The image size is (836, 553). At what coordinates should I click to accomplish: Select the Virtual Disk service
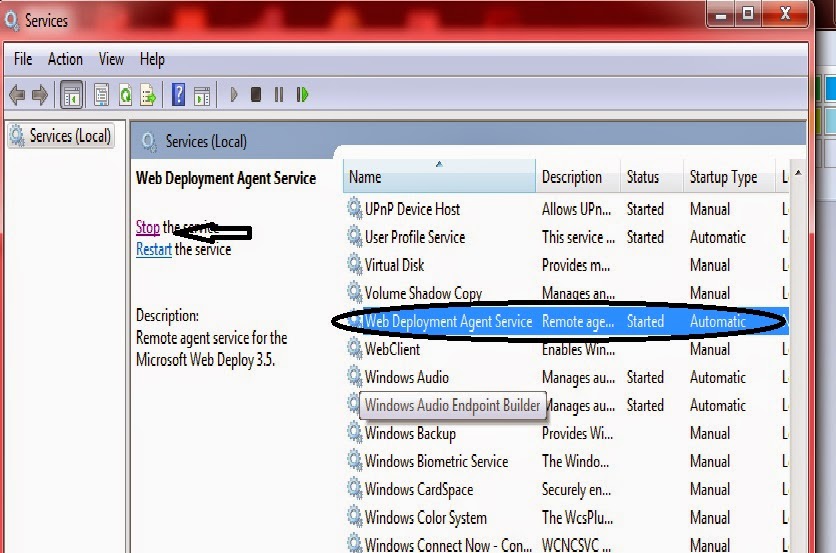click(x=394, y=265)
